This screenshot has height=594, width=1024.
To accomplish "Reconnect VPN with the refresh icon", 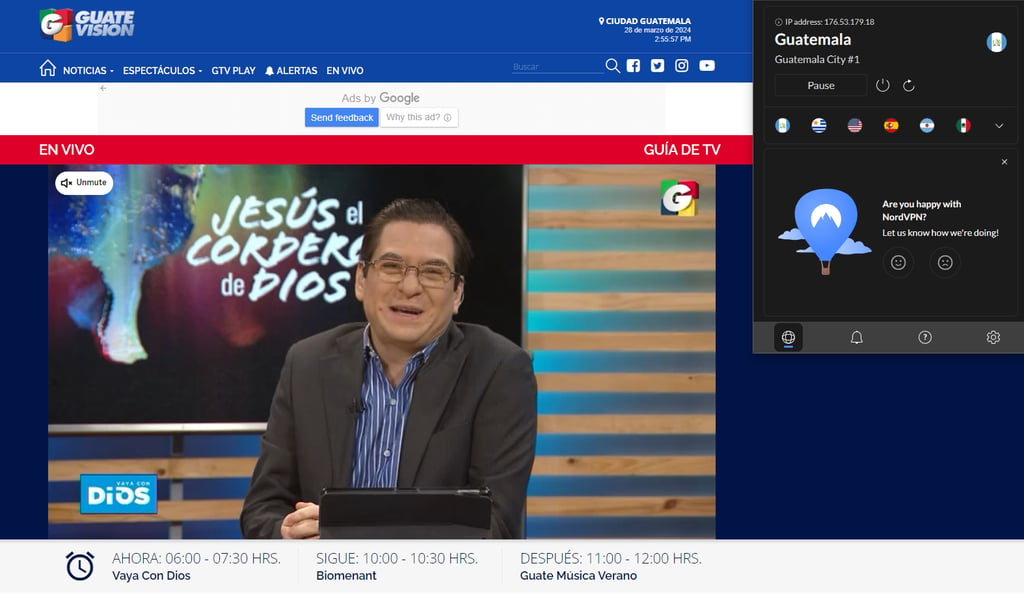I will click(908, 86).
